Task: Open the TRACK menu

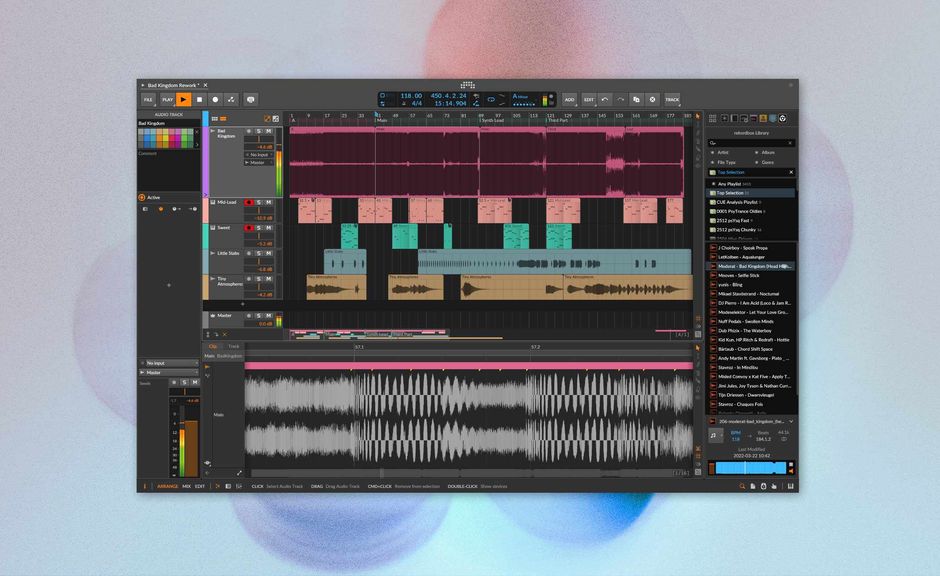Action: point(672,99)
